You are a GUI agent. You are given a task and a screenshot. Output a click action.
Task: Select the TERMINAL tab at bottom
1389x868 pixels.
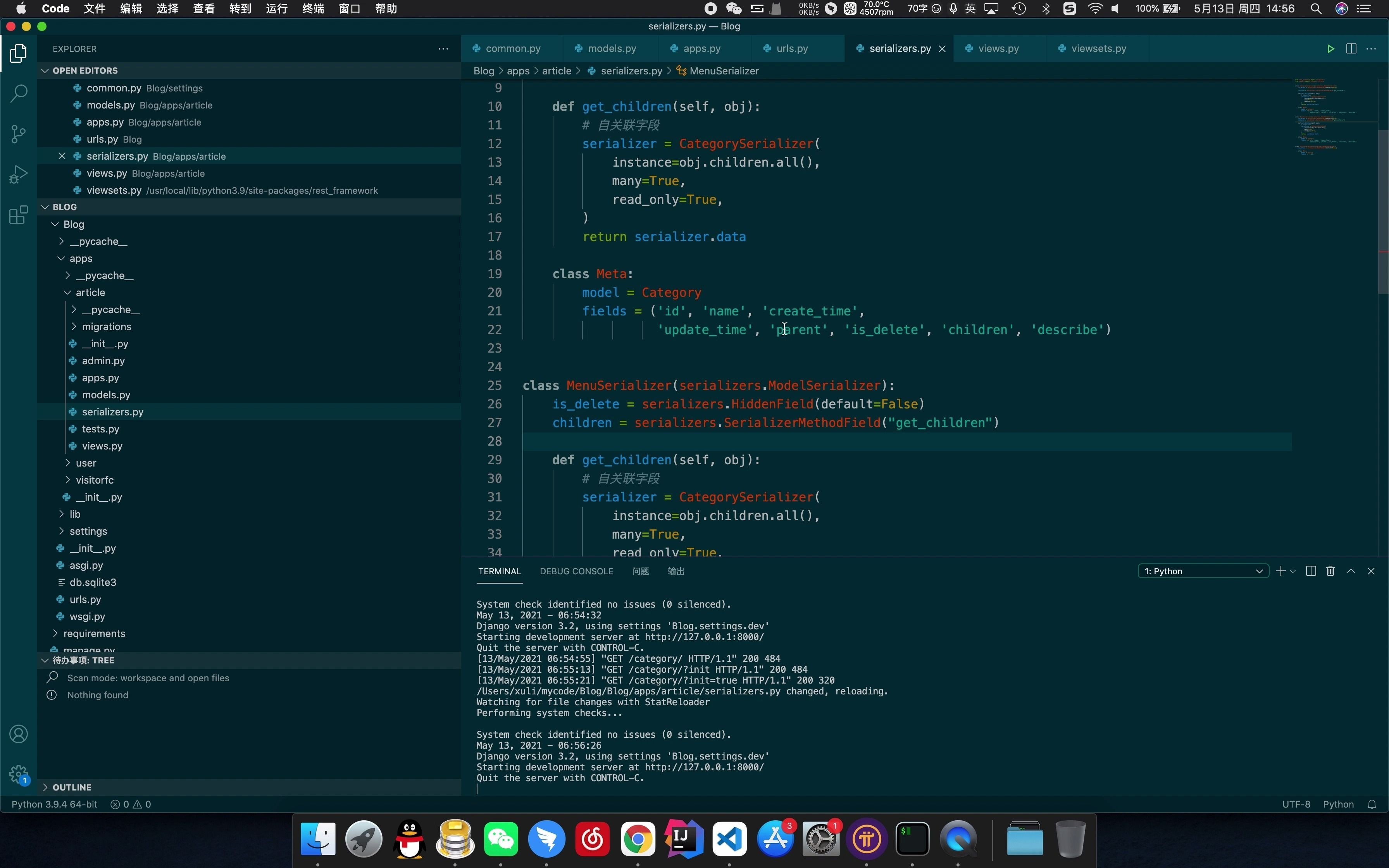coord(499,571)
